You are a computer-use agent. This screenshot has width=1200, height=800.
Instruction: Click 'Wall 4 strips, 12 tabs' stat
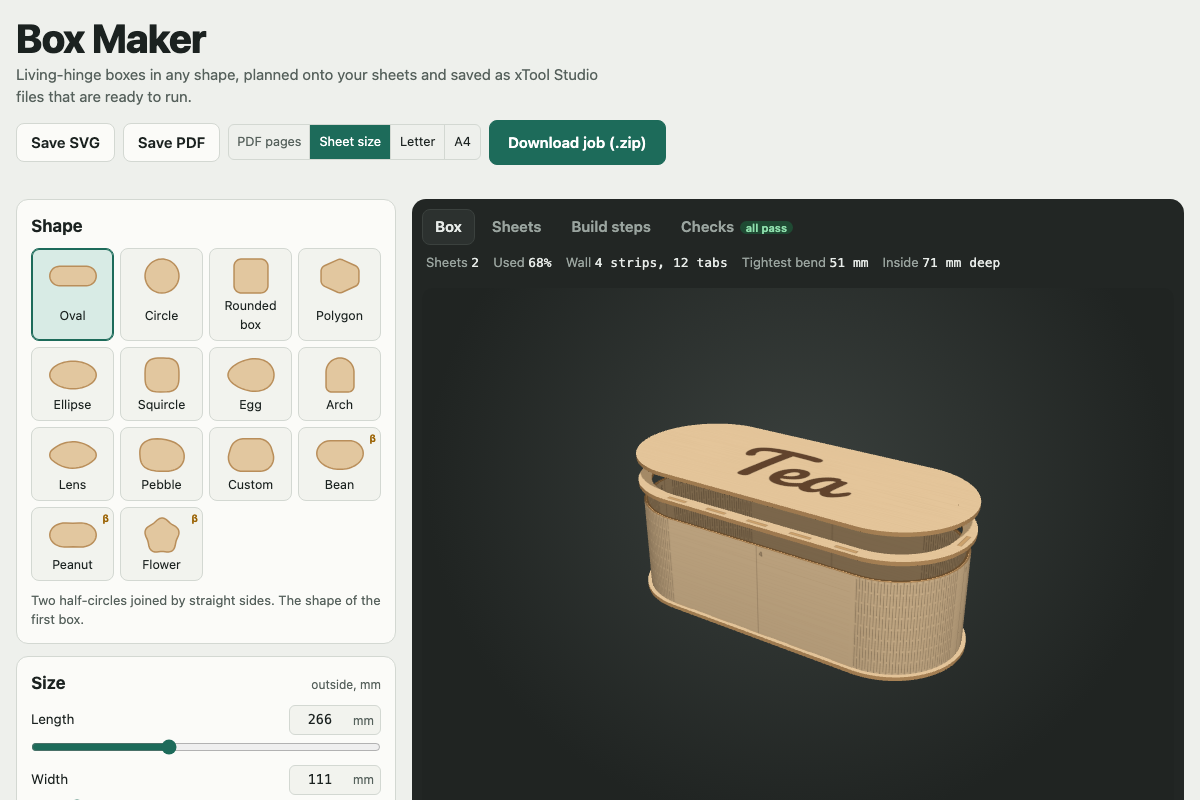tap(646, 263)
